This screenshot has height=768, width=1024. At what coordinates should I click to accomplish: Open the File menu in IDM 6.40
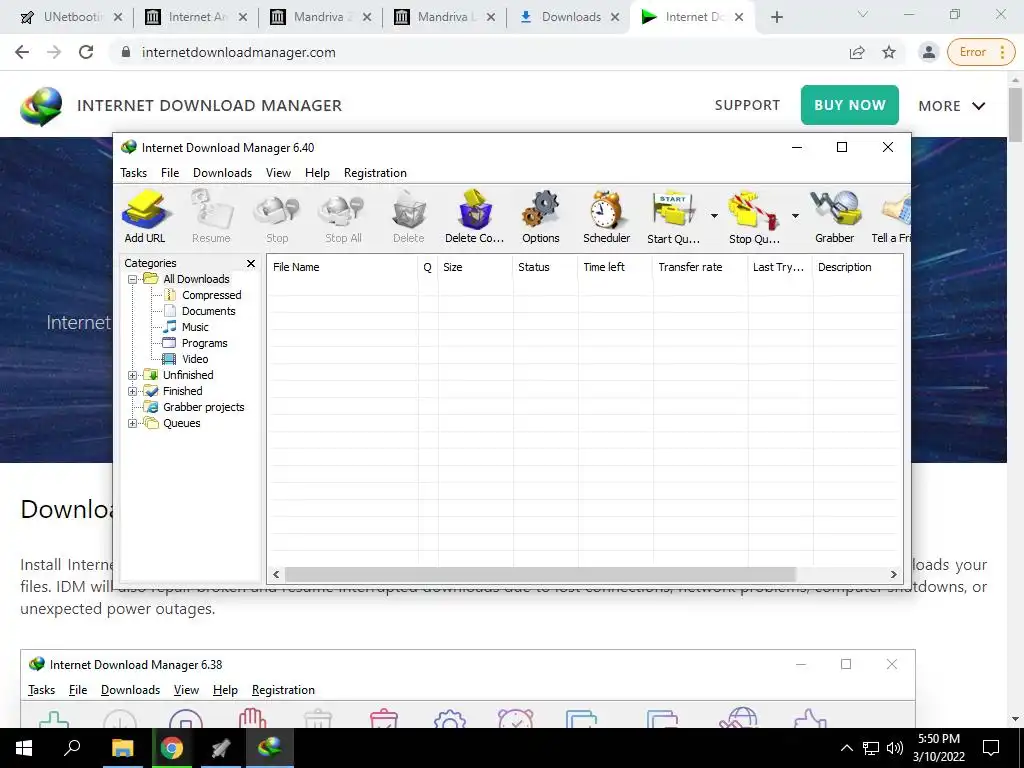[x=170, y=173]
